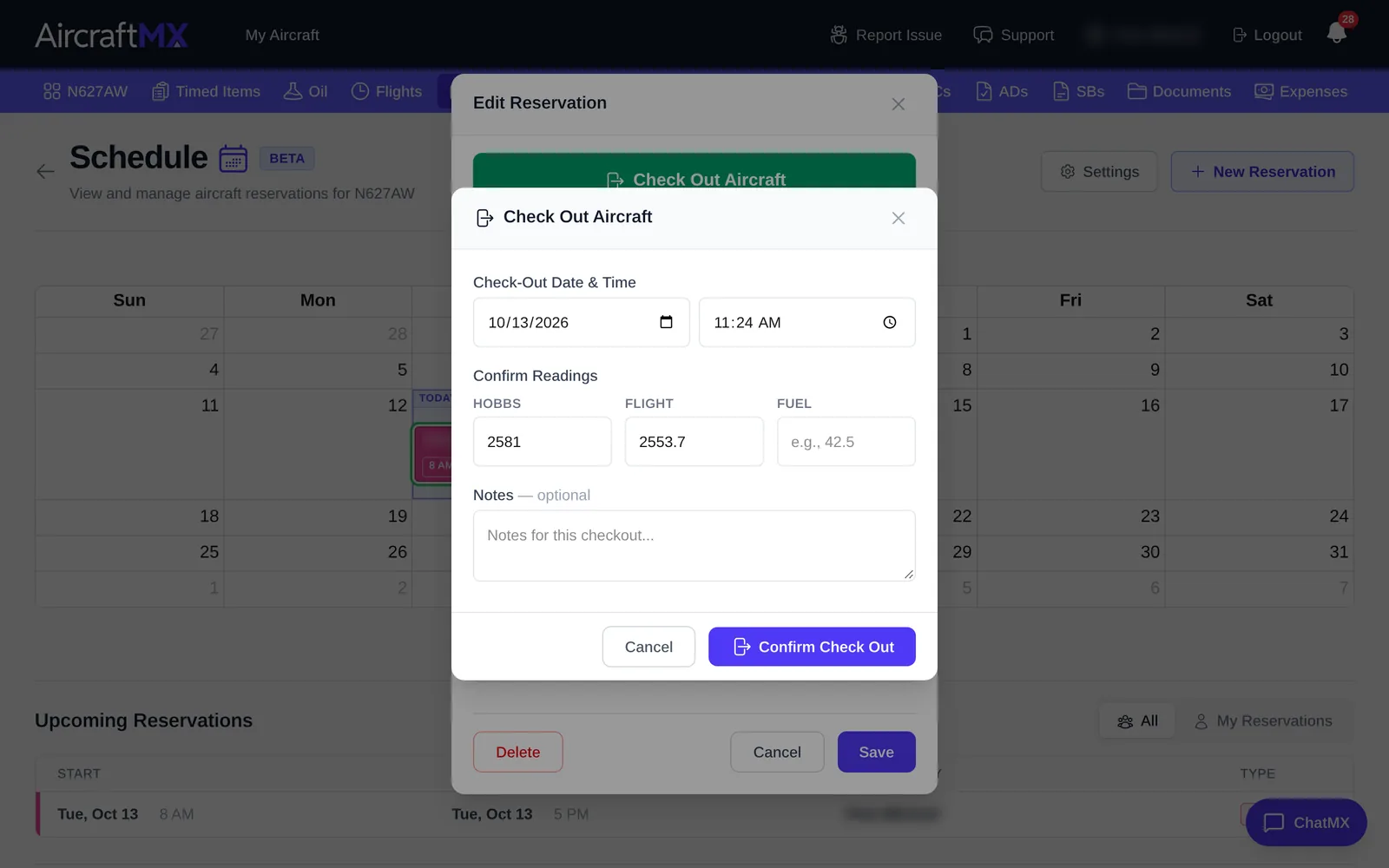Click the Fuel reading field
Screen dimensions: 1389x868
(846, 442)
